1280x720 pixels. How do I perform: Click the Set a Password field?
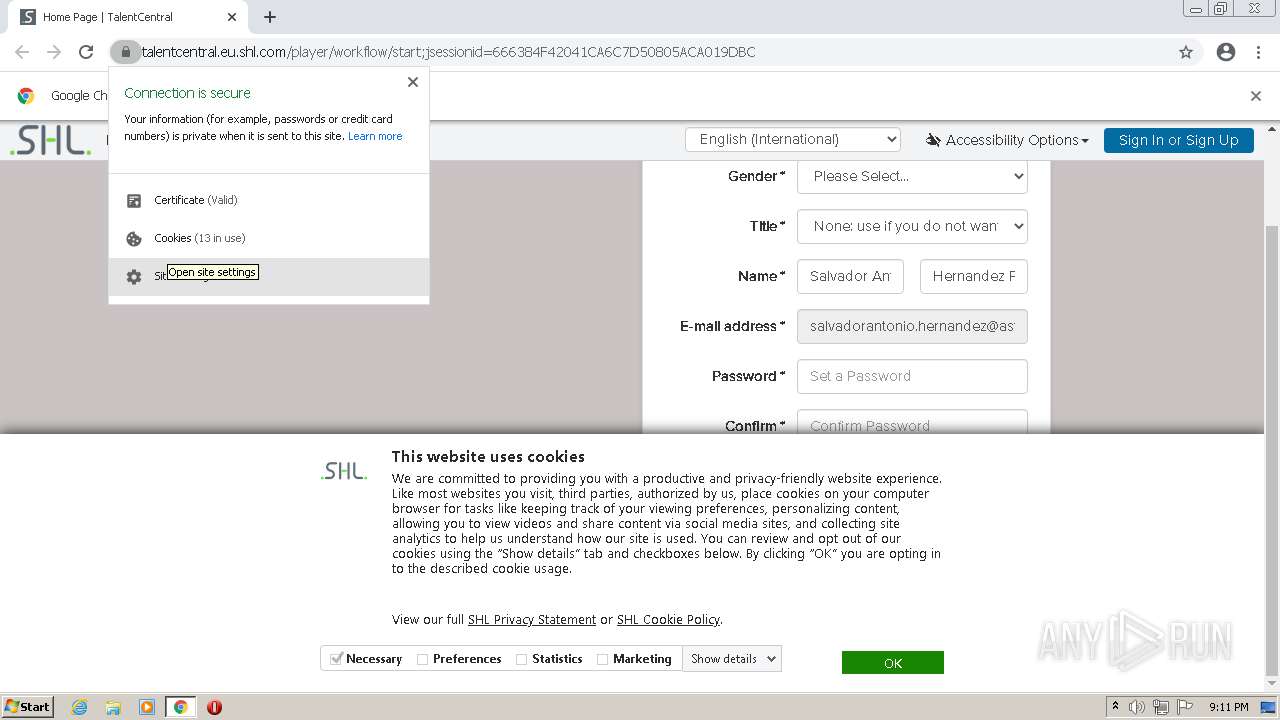pos(912,376)
